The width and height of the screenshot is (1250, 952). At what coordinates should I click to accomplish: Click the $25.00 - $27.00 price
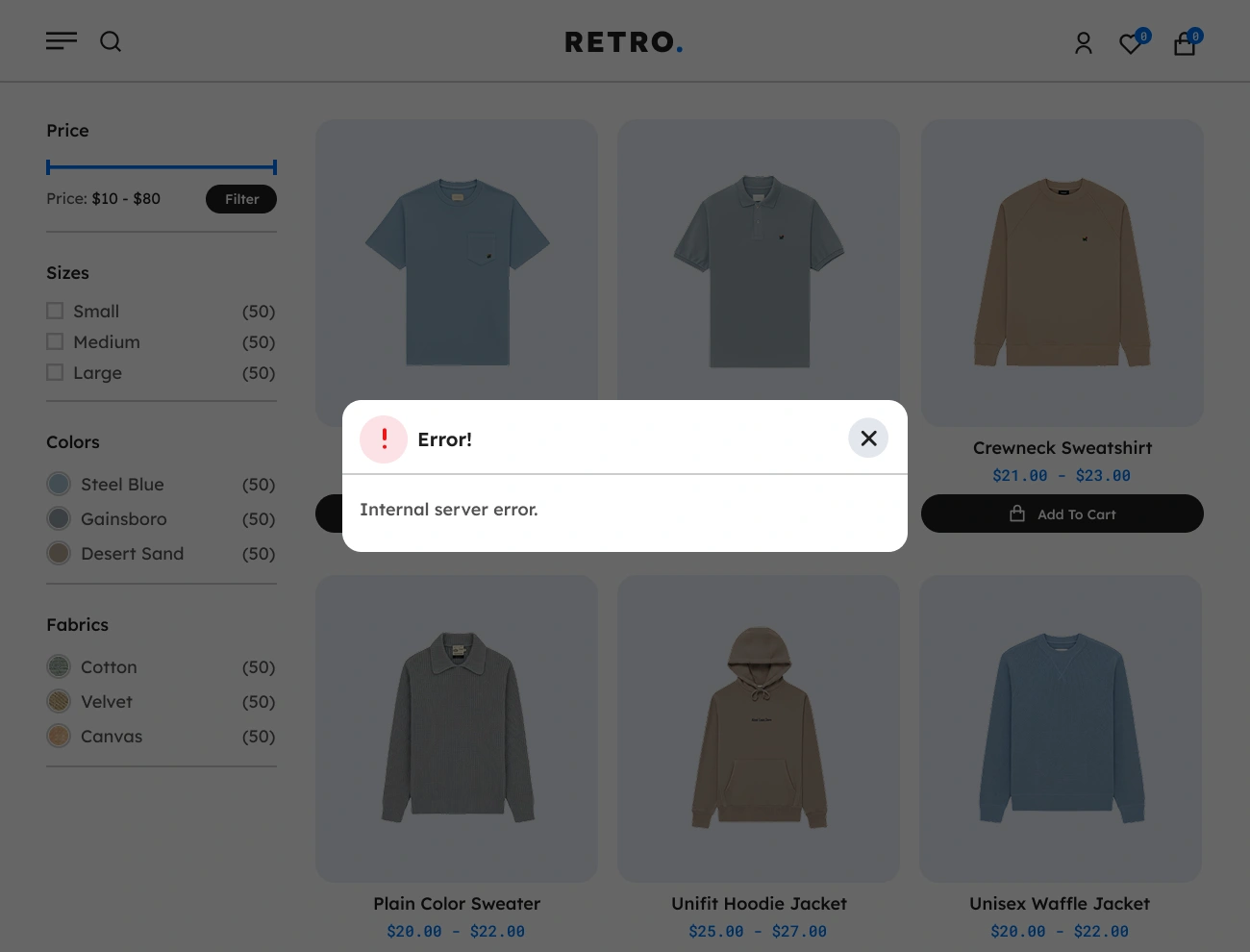coord(758,931)
